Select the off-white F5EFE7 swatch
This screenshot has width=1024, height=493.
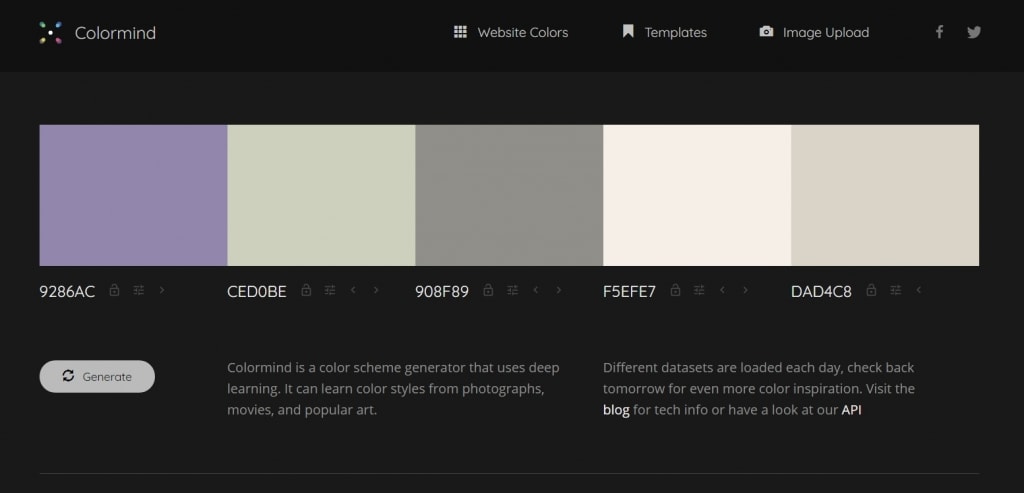[x=697, y=195]
